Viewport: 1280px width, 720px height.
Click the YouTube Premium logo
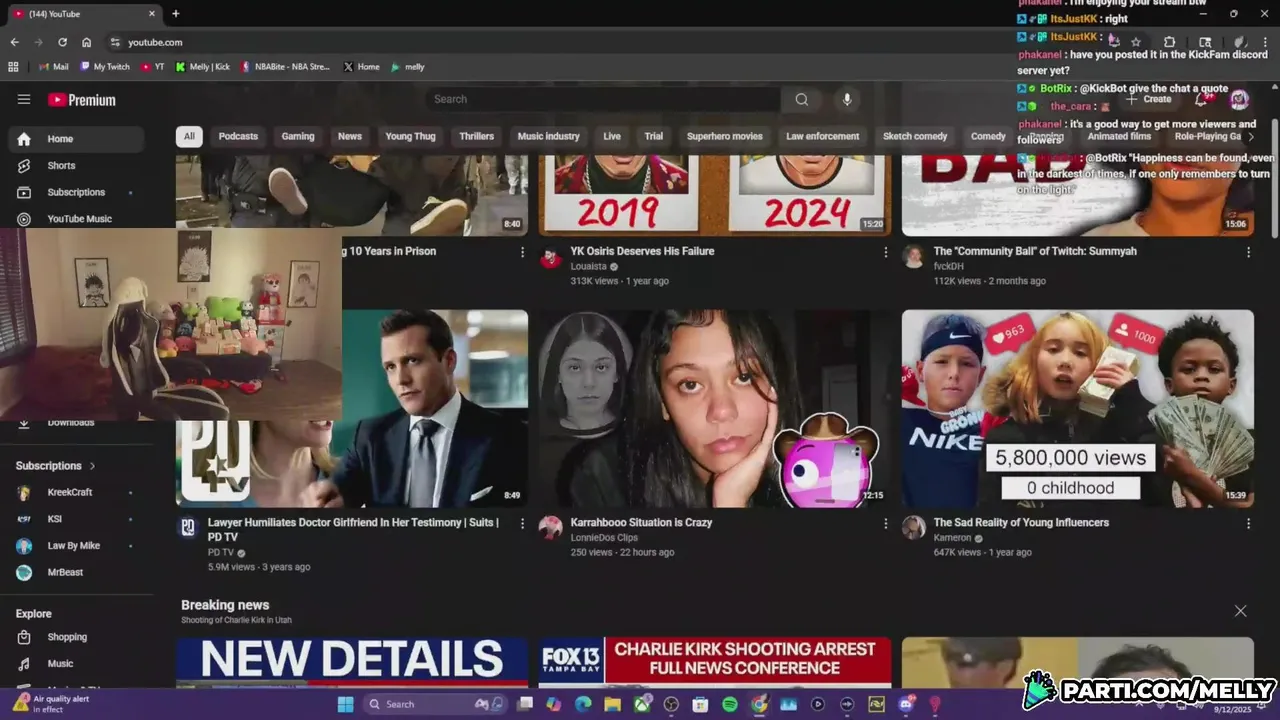[x=82, y=100]
